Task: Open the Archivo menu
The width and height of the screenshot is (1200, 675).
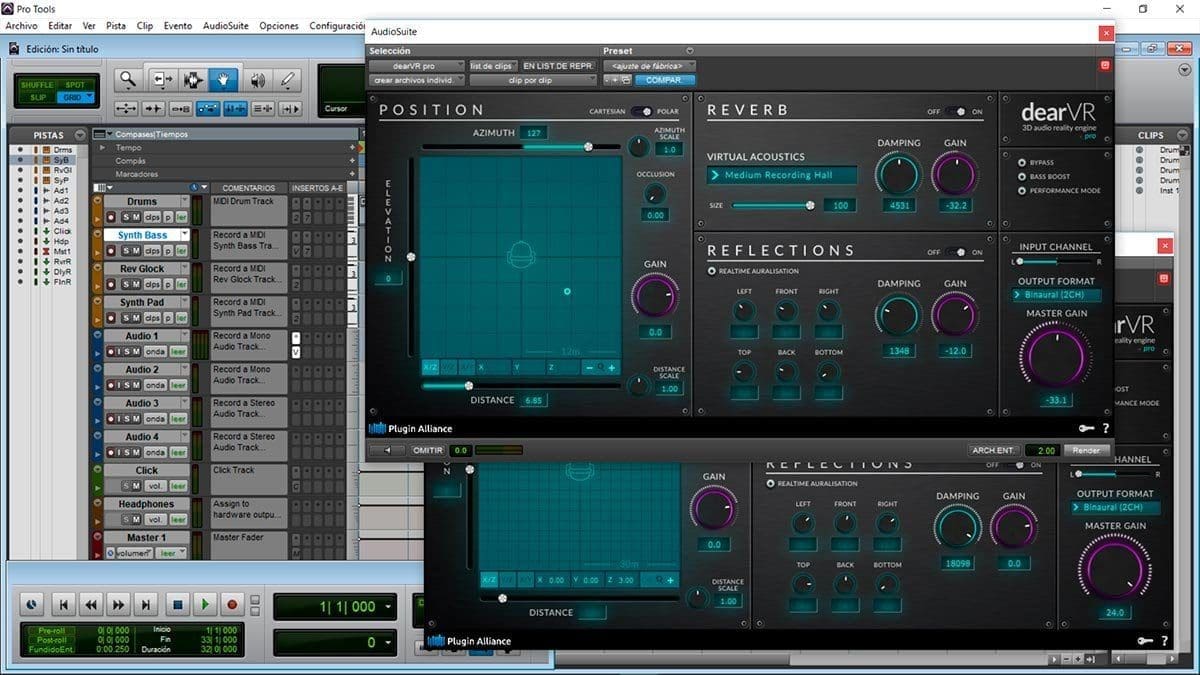Action: (22, 26)
